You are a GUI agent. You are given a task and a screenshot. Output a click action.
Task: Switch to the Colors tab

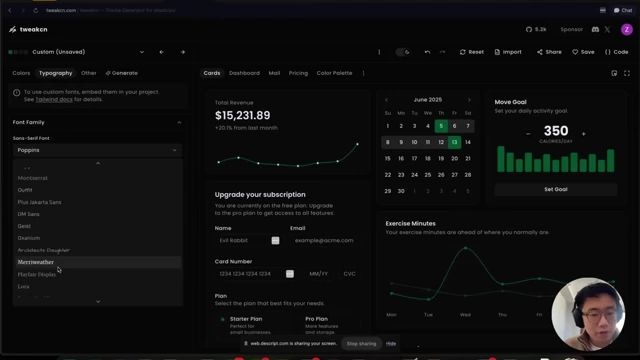(x=21, y=73)
